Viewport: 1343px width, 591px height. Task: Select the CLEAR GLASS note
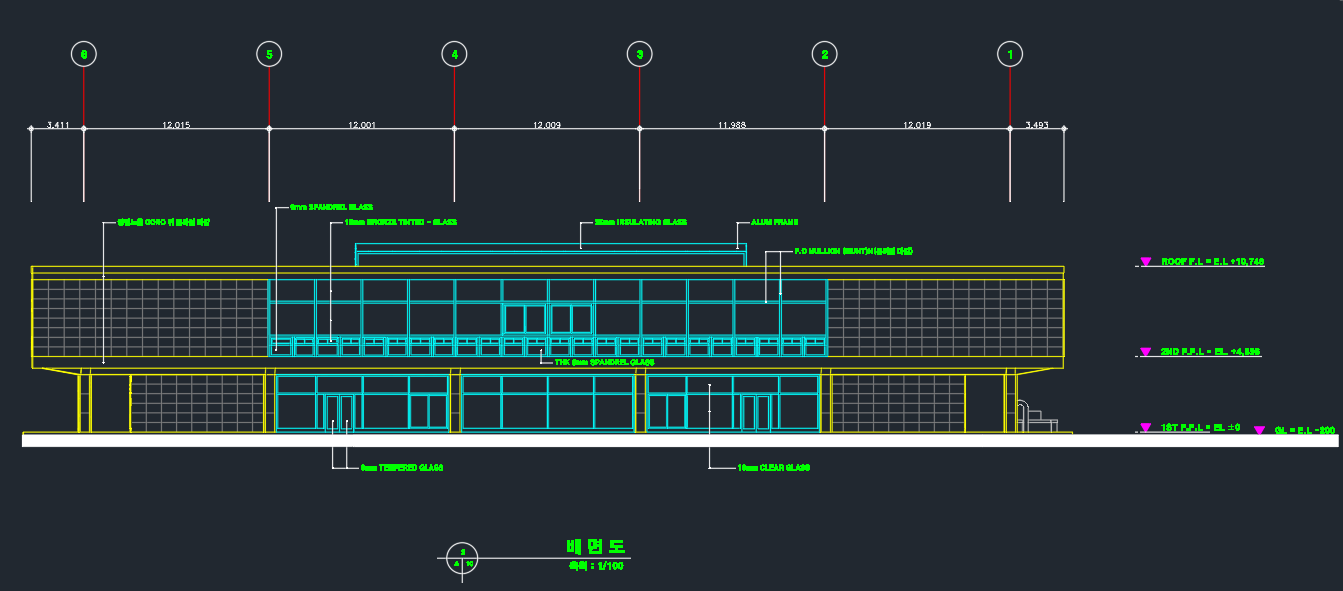[773, 467]
